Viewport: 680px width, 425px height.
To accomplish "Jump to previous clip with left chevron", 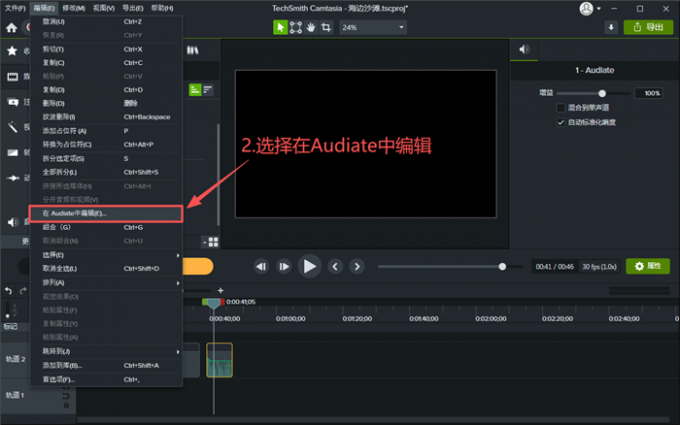I will [335, 266].
